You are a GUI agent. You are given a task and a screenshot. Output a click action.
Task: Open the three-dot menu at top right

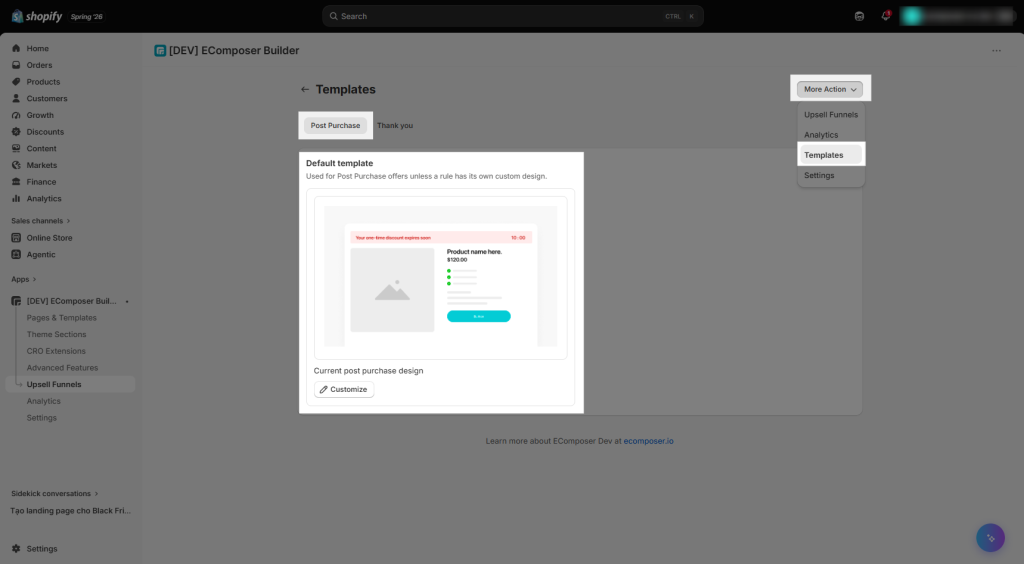click(x=996, y=50)
